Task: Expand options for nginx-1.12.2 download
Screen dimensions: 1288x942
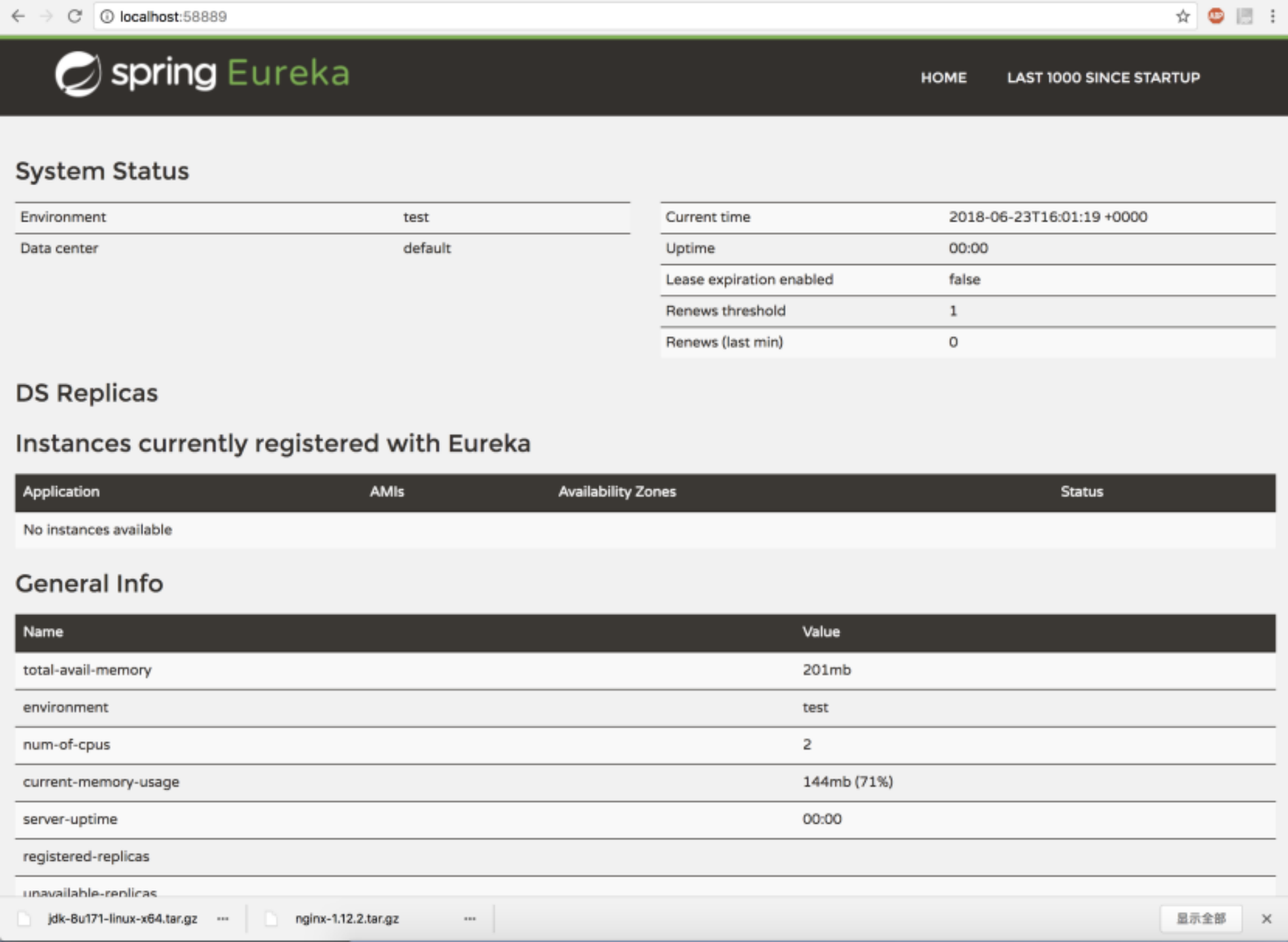Action: click(x=470, y=918)
